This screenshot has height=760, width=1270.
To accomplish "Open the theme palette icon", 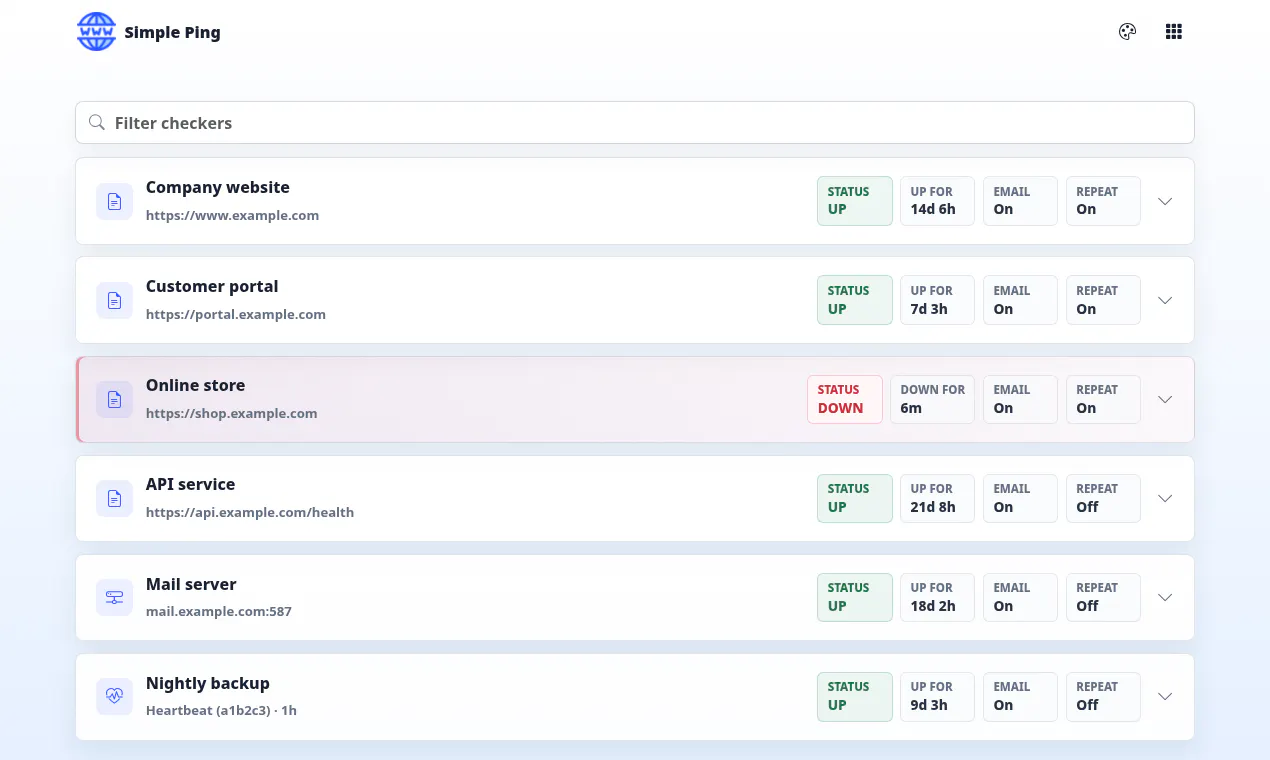I will (1127, 32).
